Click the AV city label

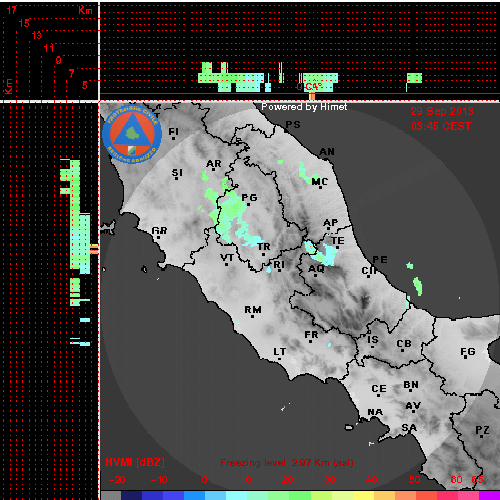point(413,406)
